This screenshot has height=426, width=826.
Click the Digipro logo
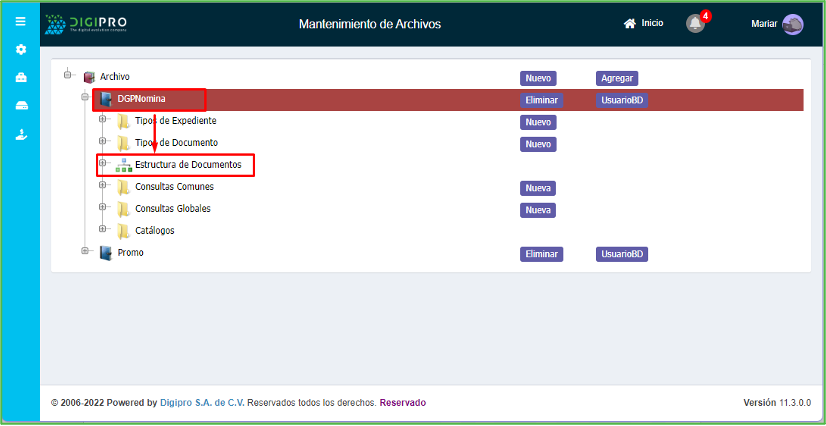(85, 23)
